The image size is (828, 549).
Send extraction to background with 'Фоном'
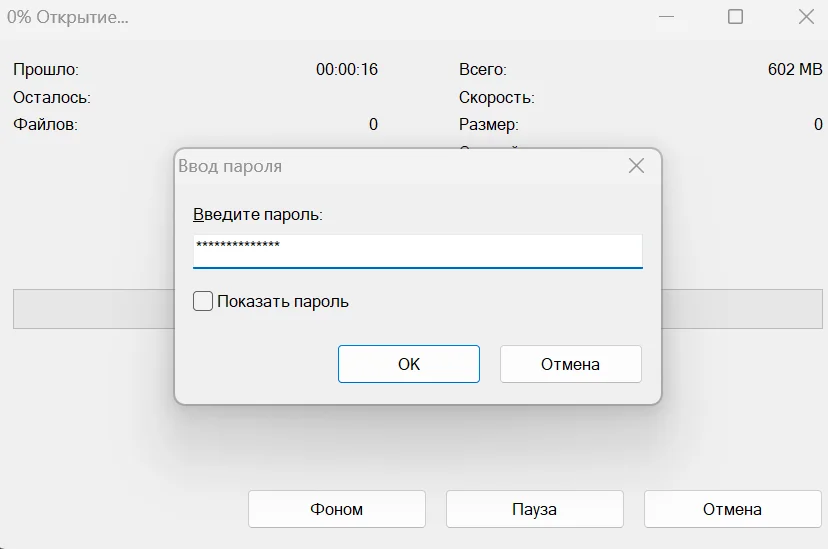tap(337, 509)
